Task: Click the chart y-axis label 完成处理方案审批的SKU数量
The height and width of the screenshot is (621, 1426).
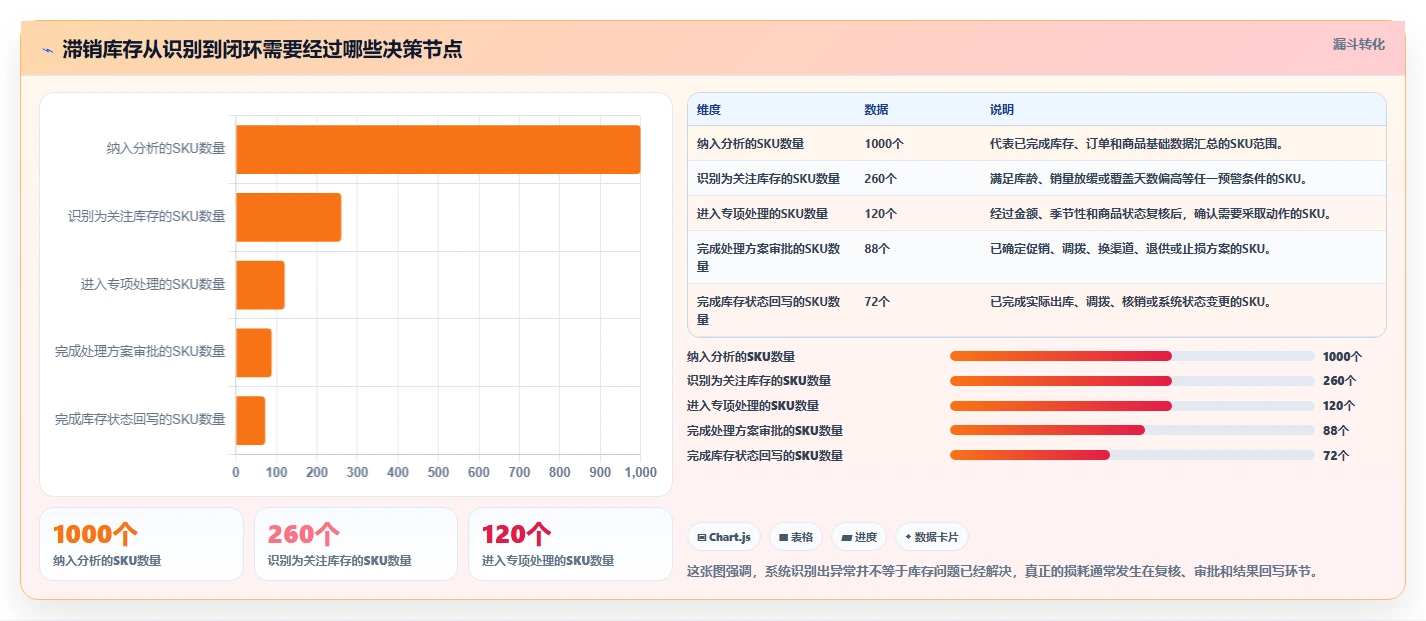Action: pyautogui.click(x=140, y=352)
